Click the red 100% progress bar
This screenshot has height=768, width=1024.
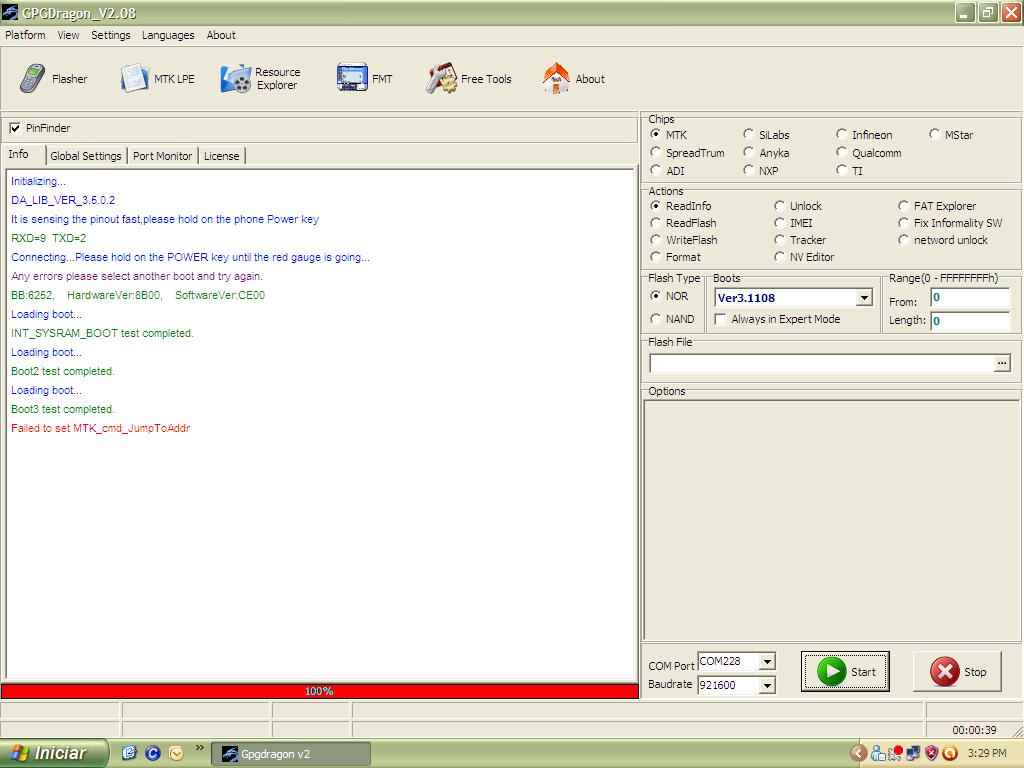click(319, 691)
